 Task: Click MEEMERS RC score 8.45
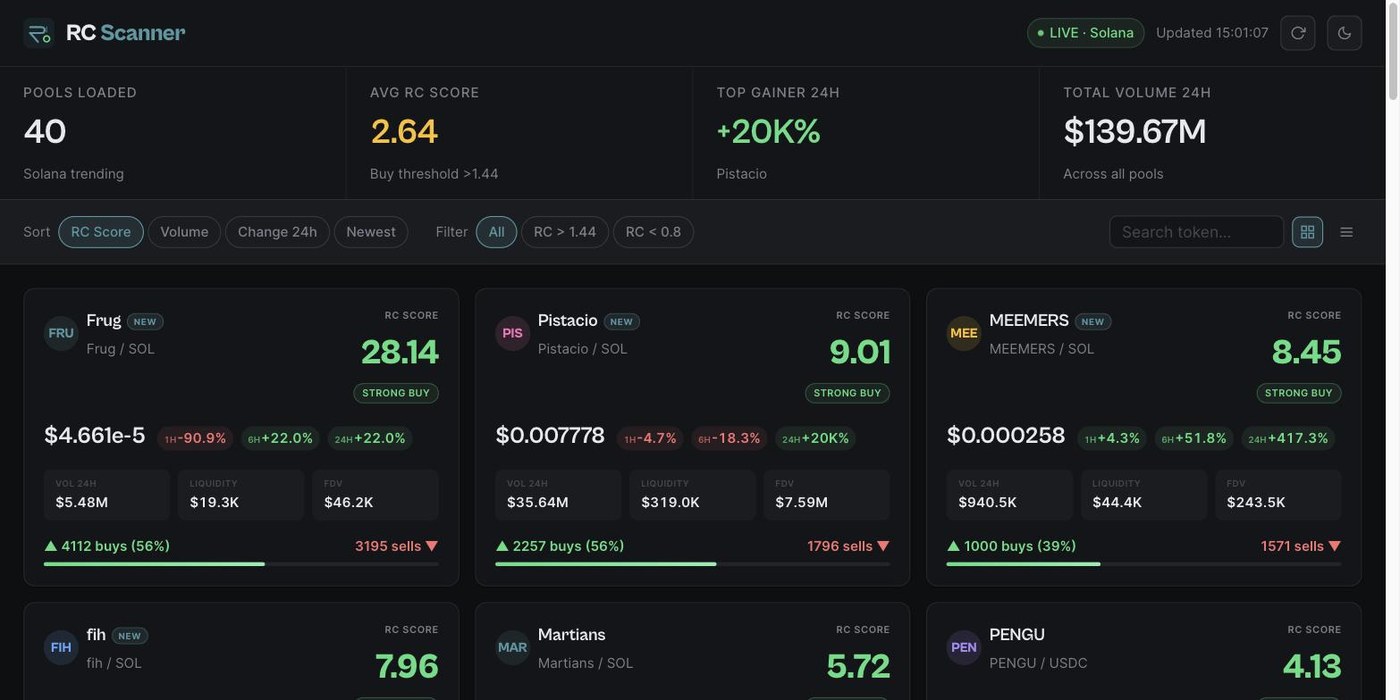1307,352
